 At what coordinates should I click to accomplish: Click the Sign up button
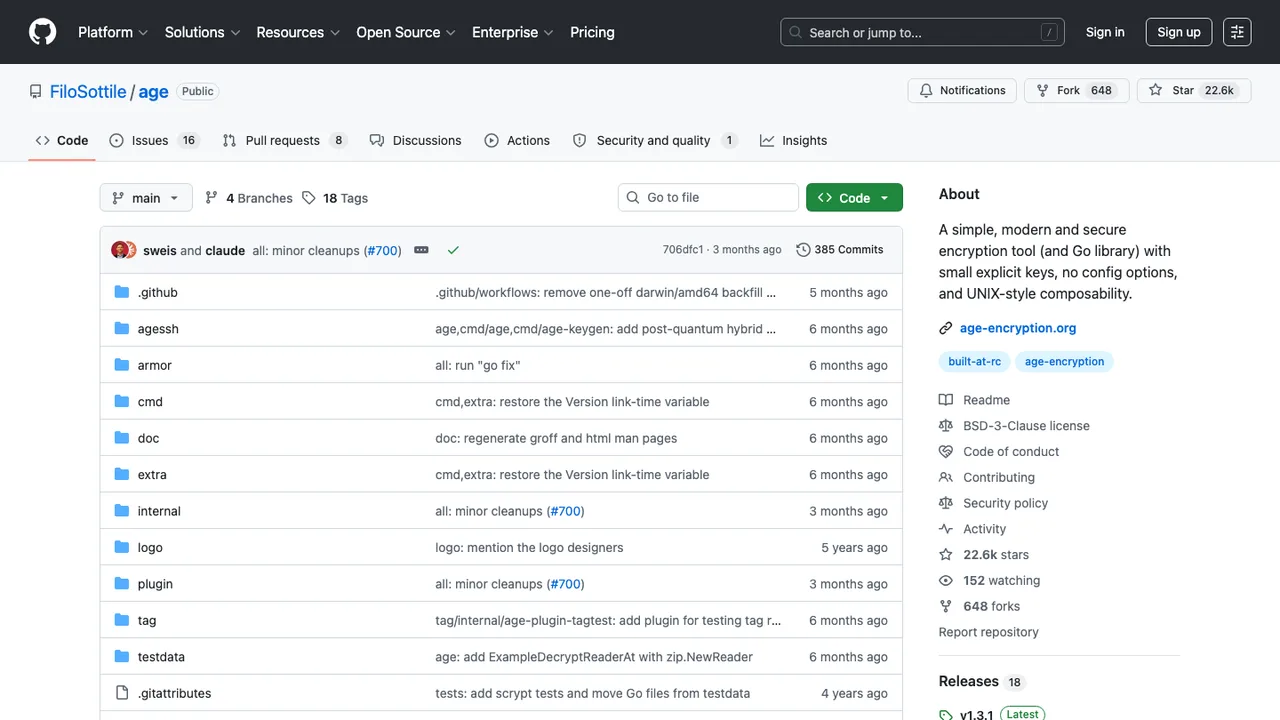tap(1179, 32)
